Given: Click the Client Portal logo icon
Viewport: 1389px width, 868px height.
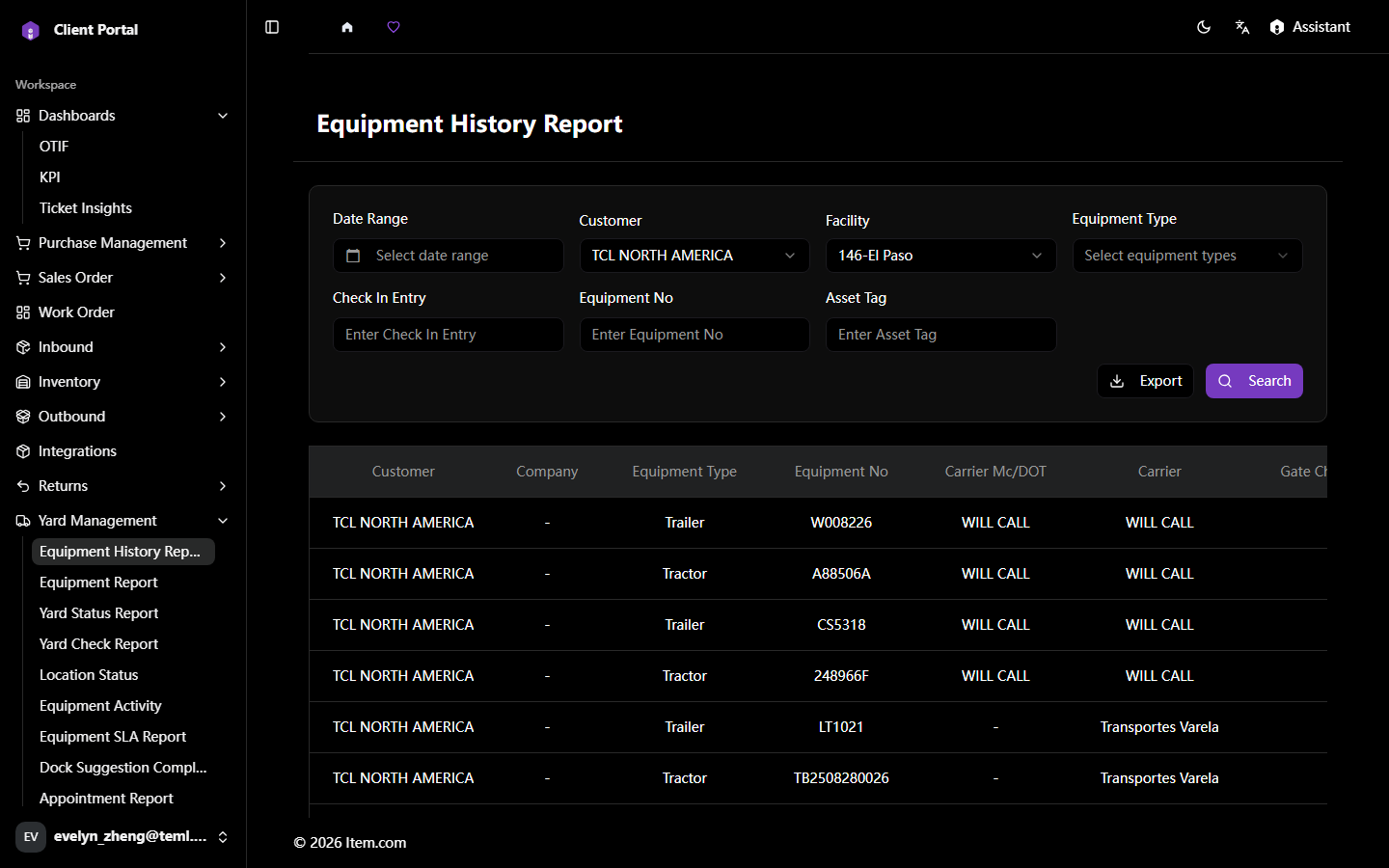Looking at the screenshot, I should (x=31, y=30).
